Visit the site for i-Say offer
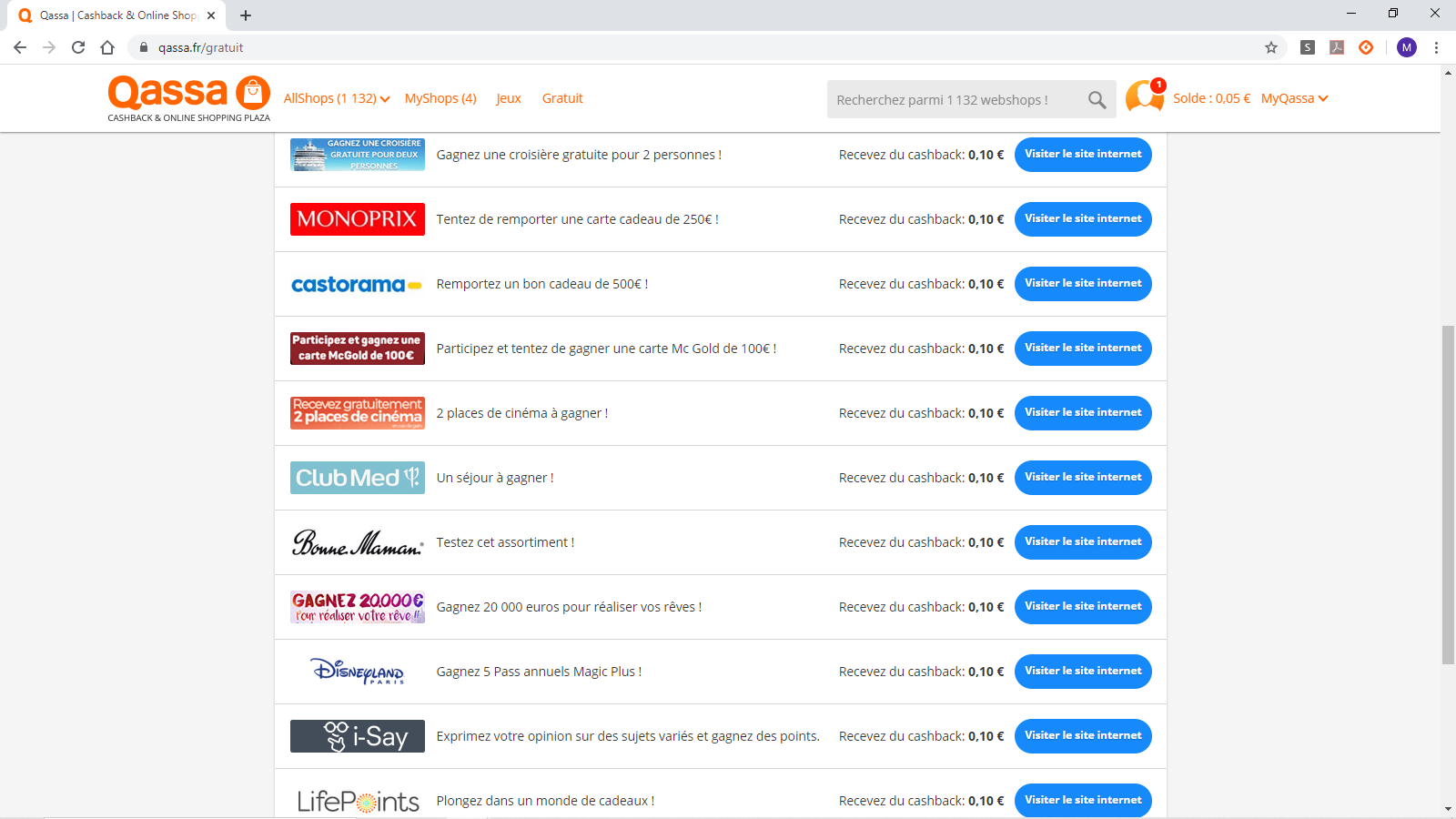The width and height of the screenshot is (1456, 819). [1083, 736]
